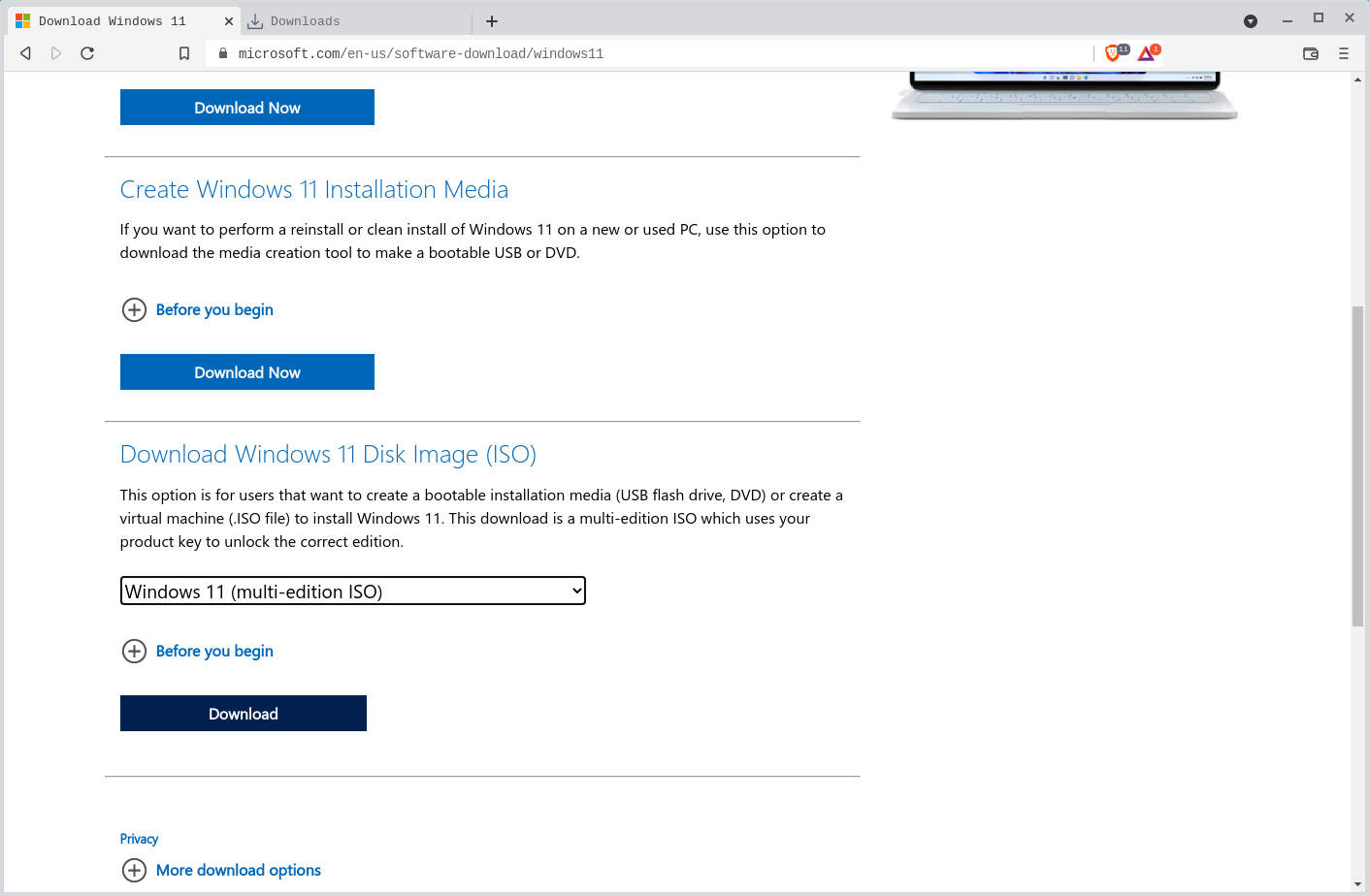The width and height of the screenshot is (1369, 896).
Task: Click the dark Download button for ISO
Action: (244, 714)
